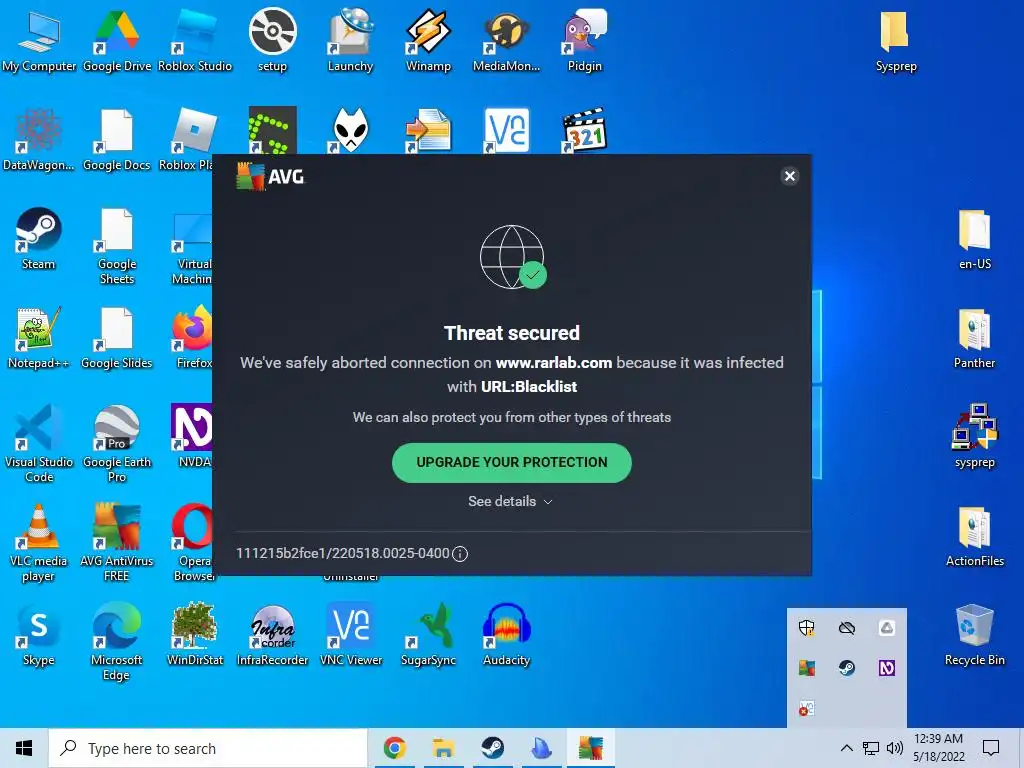This screenshot has height=768, width=1024.
Task: Launch VLC media player shortcut
Action: pyautogui.click(x=39, y=543)
